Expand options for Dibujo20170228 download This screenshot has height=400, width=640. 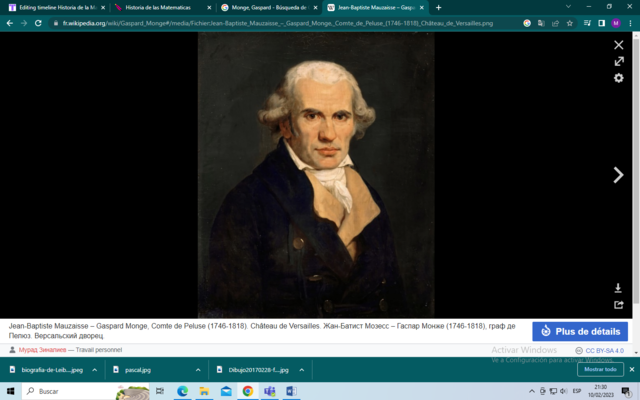[x=302, y=370]
